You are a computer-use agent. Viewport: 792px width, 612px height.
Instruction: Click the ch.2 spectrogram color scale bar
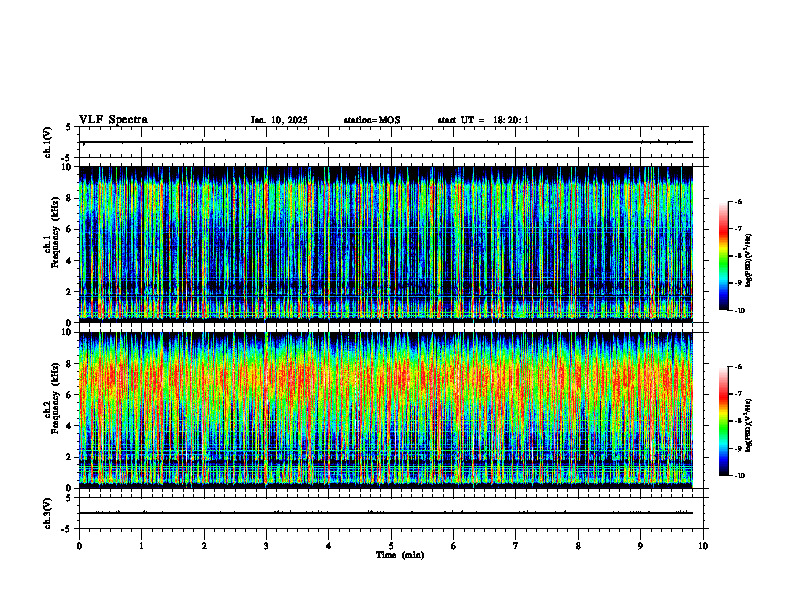[724, 421]
